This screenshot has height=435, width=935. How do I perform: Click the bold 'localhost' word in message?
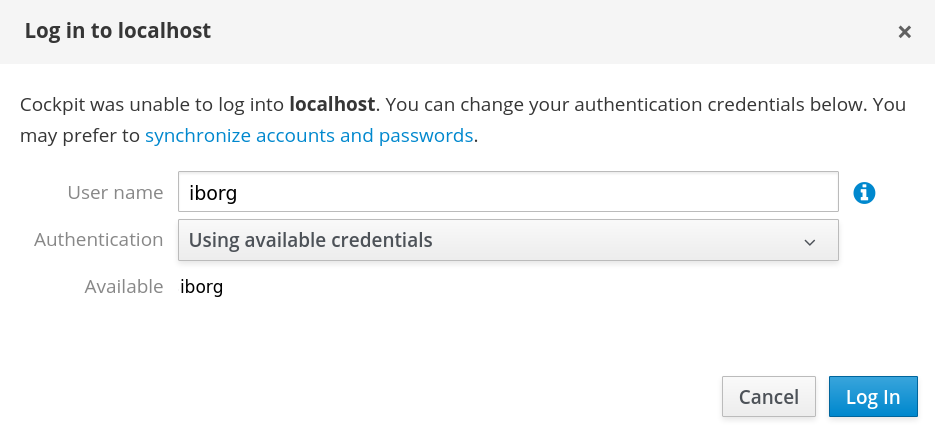pyautogui.click(x=332, y=104)
